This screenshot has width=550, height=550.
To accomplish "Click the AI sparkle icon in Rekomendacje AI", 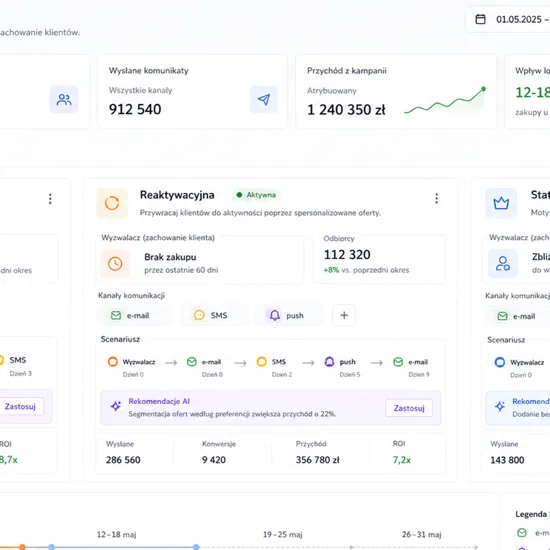I will click(116, 407).
